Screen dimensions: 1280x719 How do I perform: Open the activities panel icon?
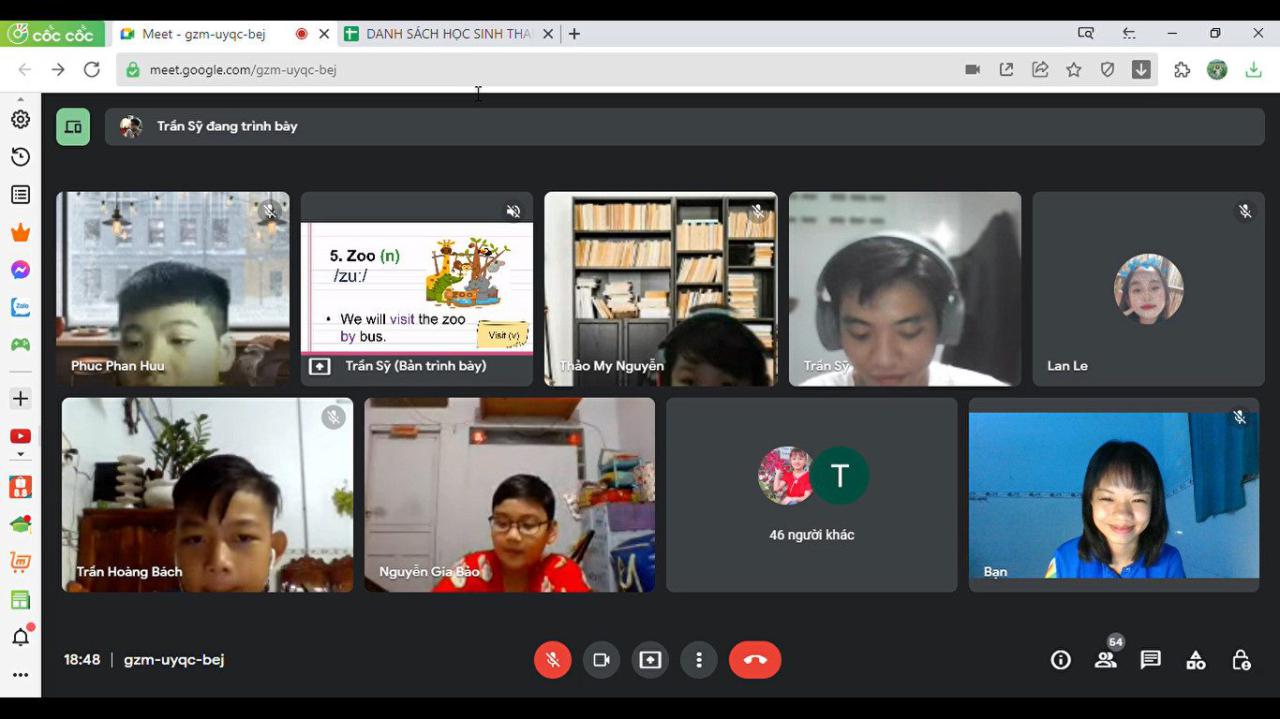[1196, 660]
